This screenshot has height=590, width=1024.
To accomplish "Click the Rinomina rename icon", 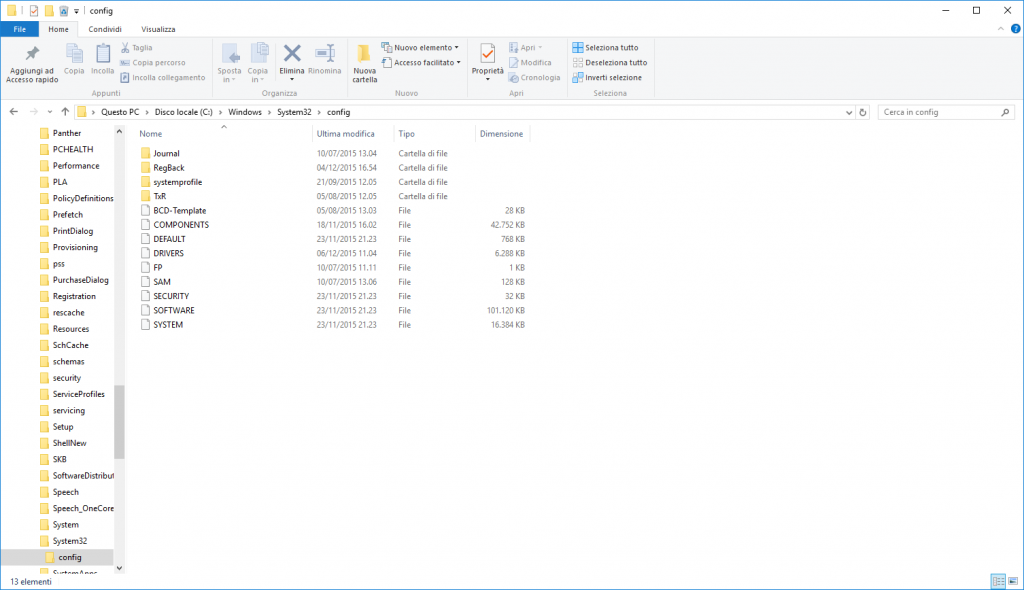I will point(324,58).
